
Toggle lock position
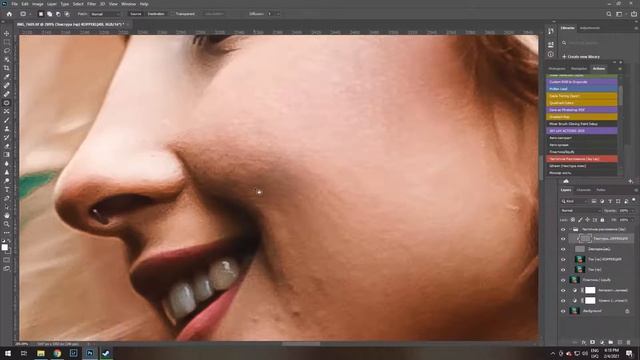[x=588, y=220]
